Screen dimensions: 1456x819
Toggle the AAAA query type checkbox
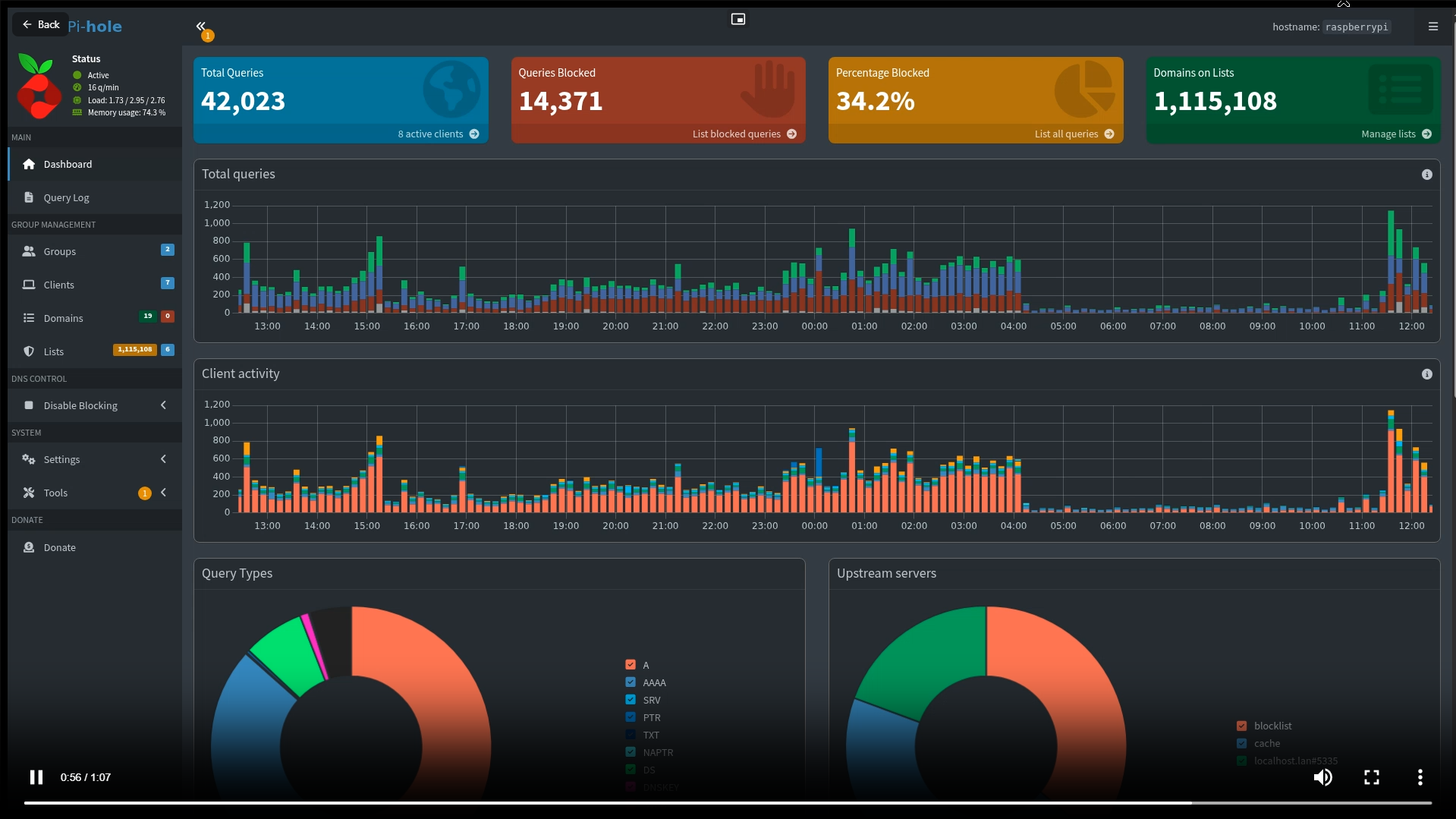(631, 682)
